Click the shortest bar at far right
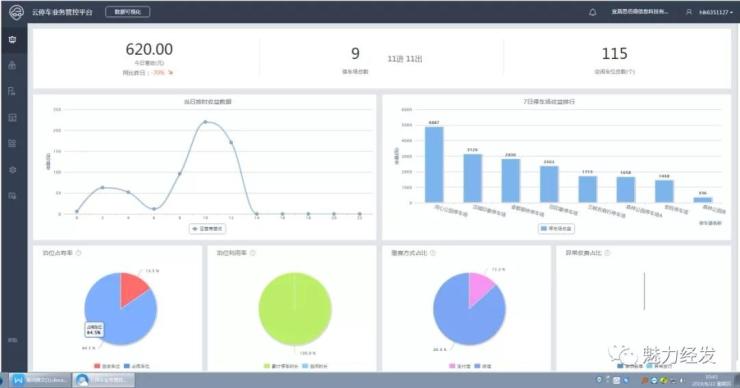The image size is (740, 388). point(703,200)
